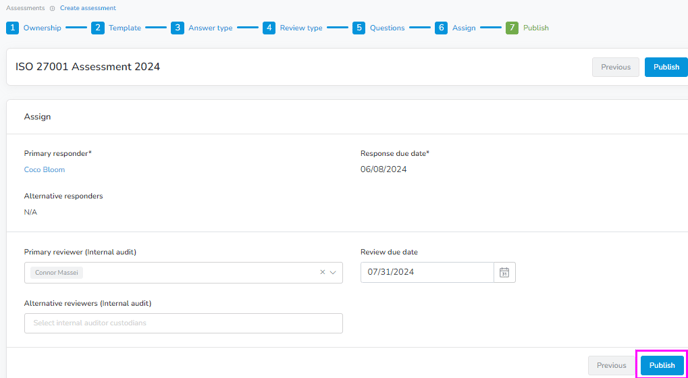Click the step 2 Template number icon
The height and width of the screenshot is (378, 688).
click(x=98, y=28)
